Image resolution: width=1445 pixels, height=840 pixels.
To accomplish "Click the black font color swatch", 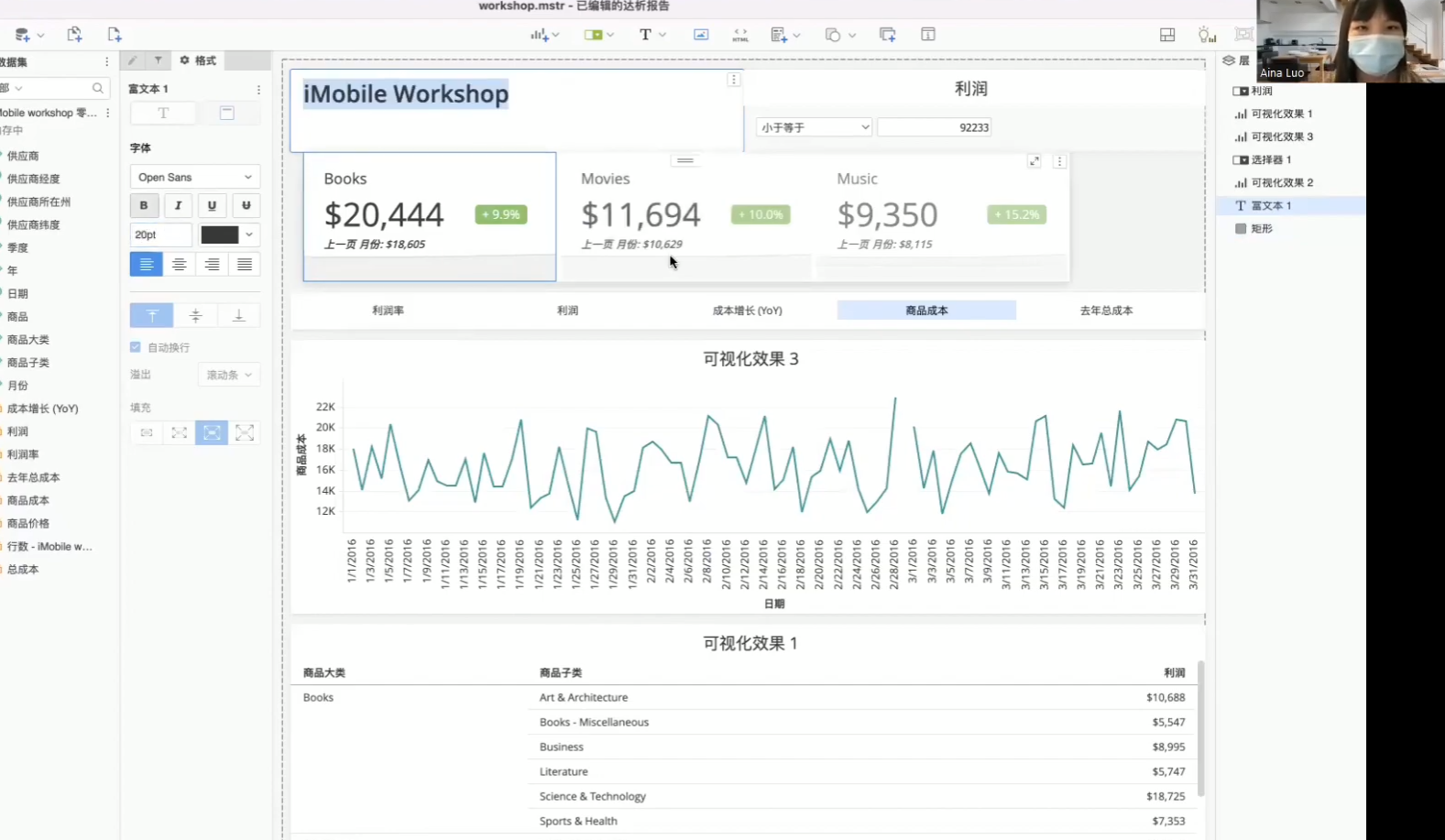I will [219, 235].
